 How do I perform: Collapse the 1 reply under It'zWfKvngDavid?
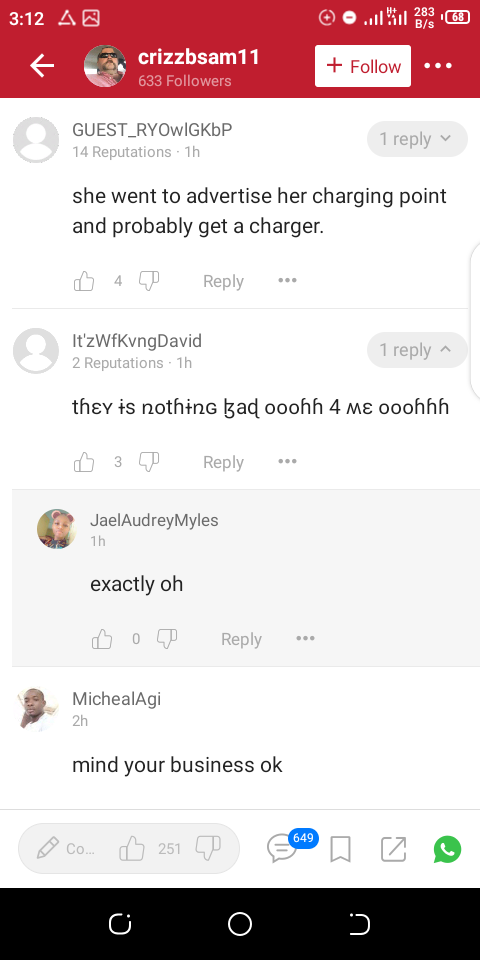click(x=417, y=350)
